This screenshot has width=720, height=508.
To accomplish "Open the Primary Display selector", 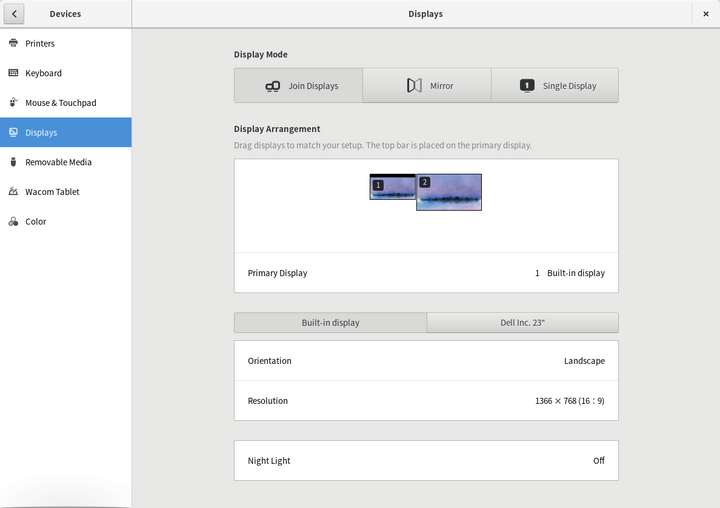I will click(426, 273).
